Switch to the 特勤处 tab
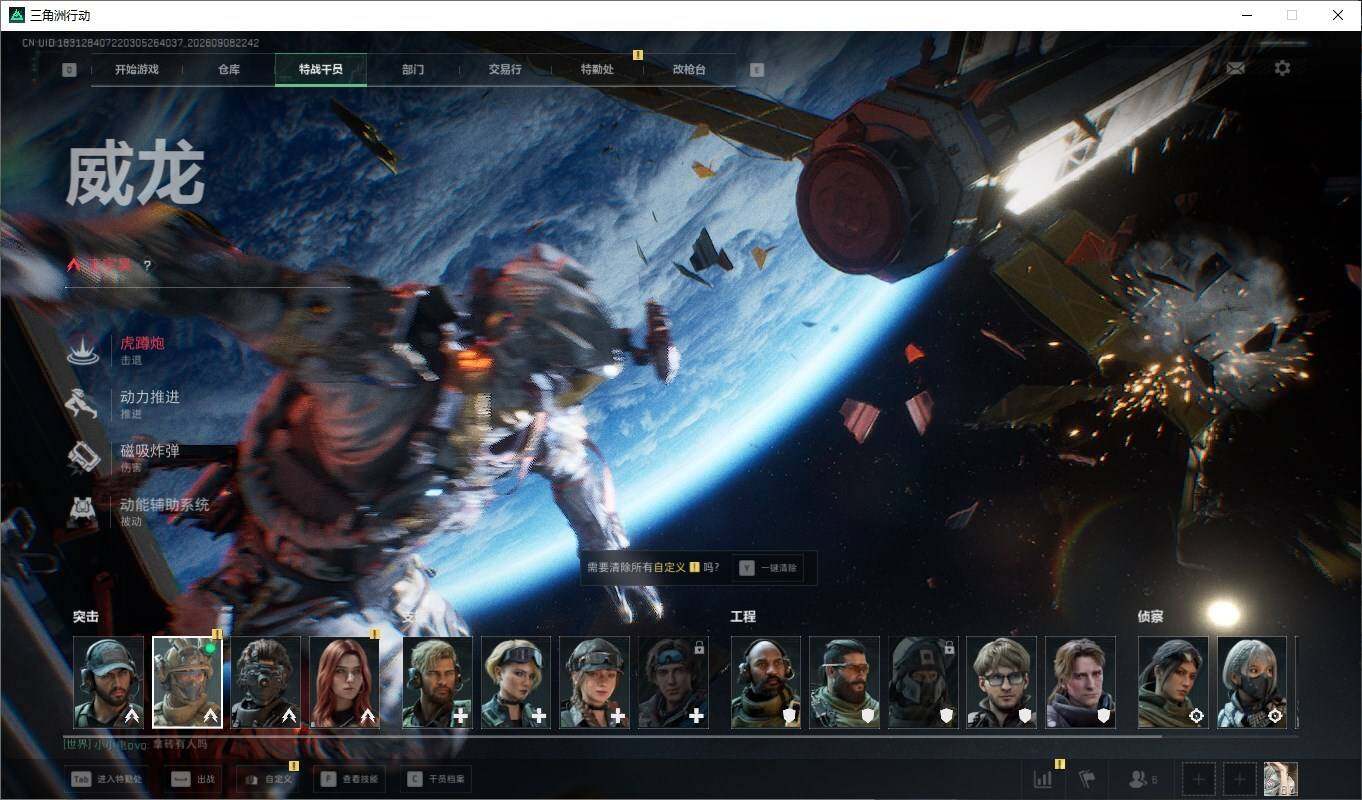This screenshot has height=800, width=1362. (597, 70)
